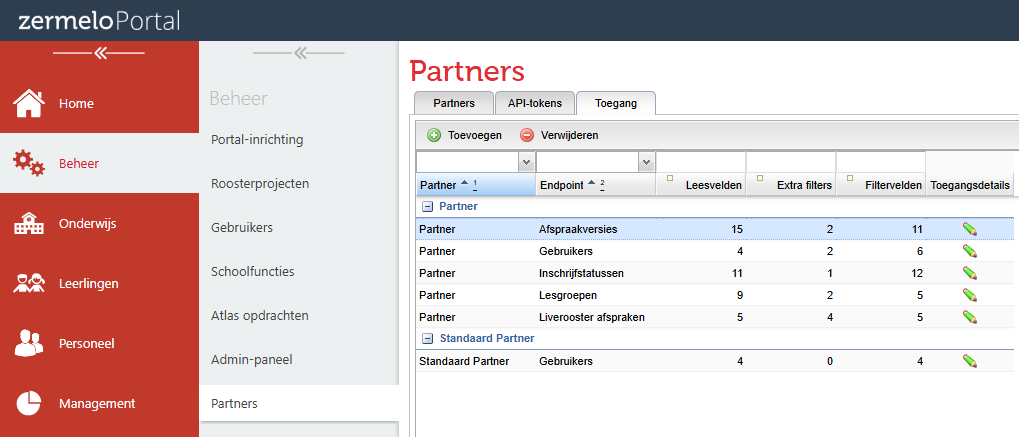This screenshot has width=1019, height=437.
Task: Click the Leesvelden filter input field
Action: [x=700, y=161]
